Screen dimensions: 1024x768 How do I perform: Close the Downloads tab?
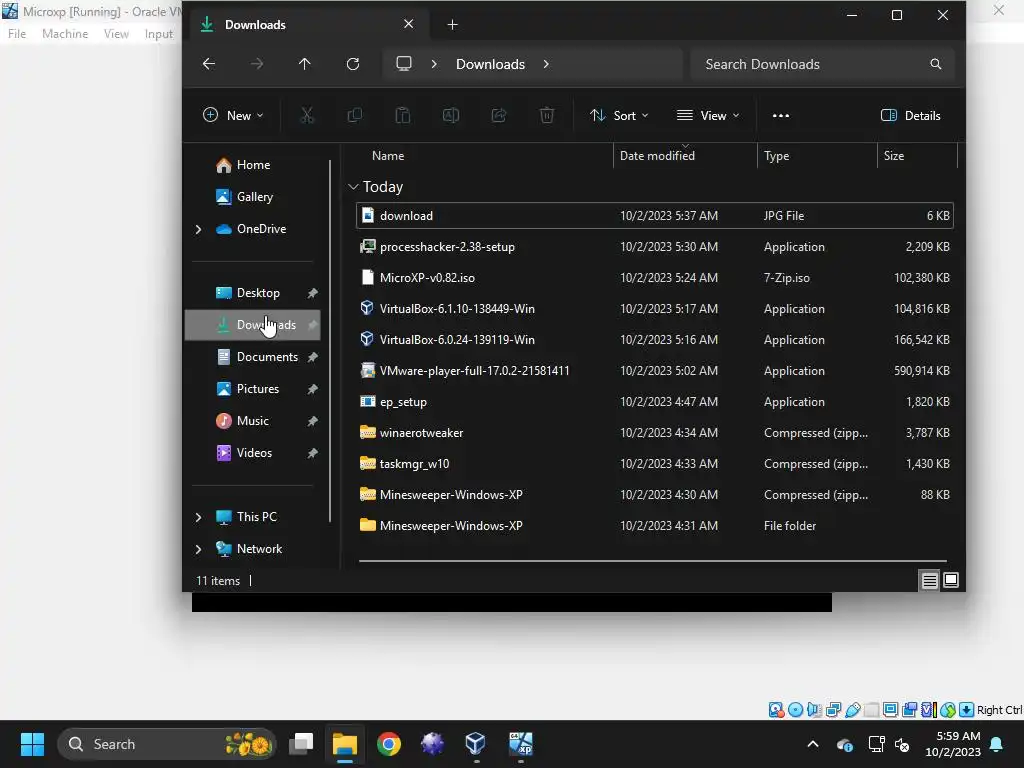(x=408, y=24)
